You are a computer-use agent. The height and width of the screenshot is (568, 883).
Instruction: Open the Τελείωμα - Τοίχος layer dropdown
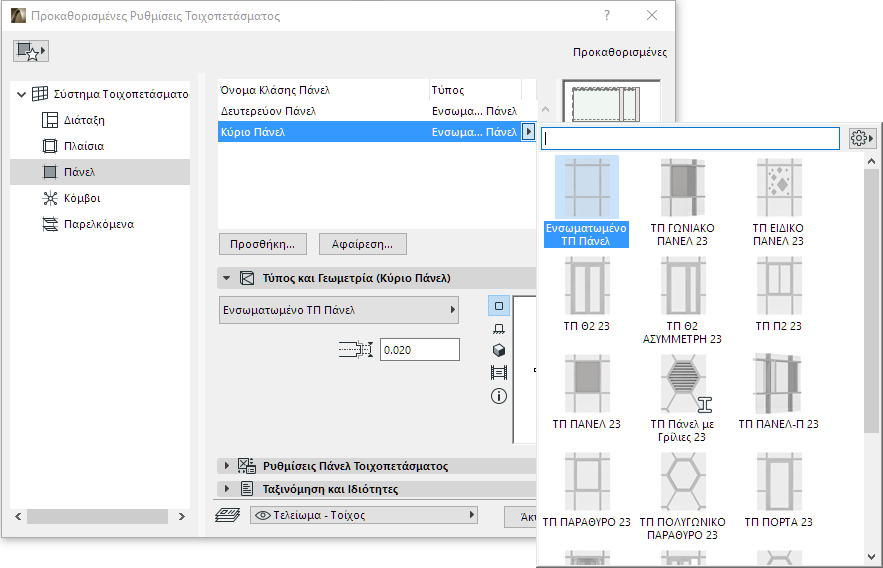click(x=364, y=515)
